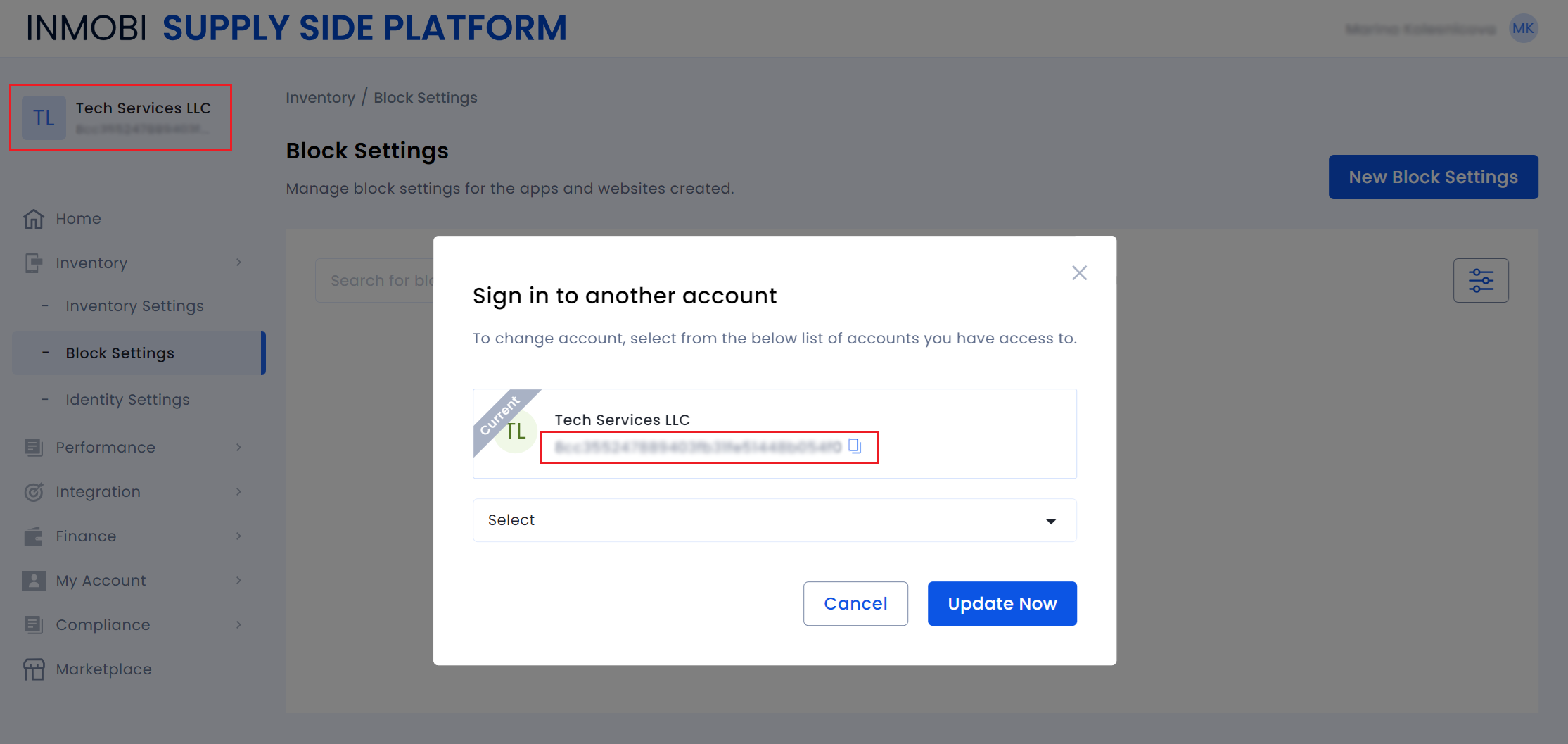Viewport: 1568px width, 744px height.
Task: Open Inventory Settings submenu item
Action: (134, 306)
